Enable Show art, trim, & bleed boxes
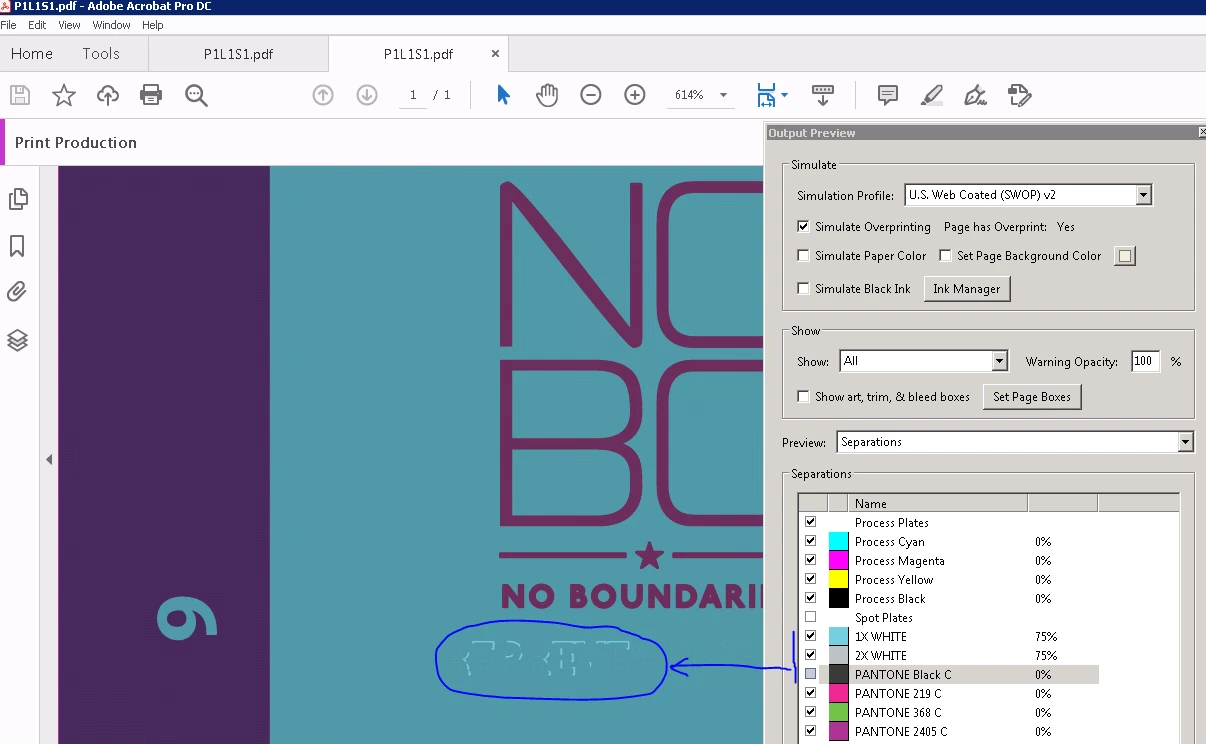This screenshot has height=744, width=1206. (x=803, y=396)
